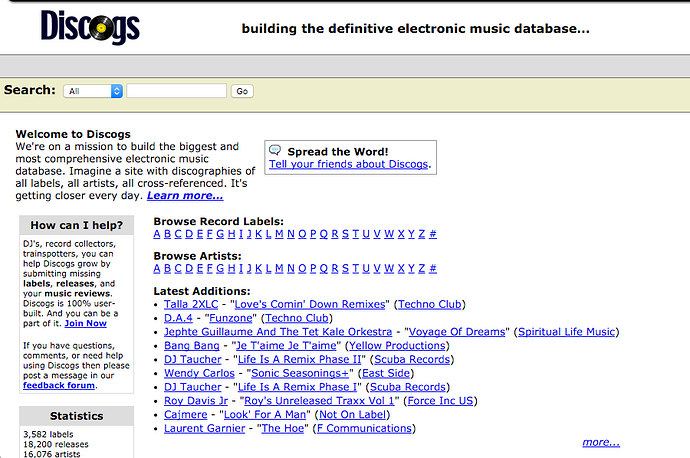690x458 pixels.
Task: Browse artists under # symbol
Action: tap(433, 268)
